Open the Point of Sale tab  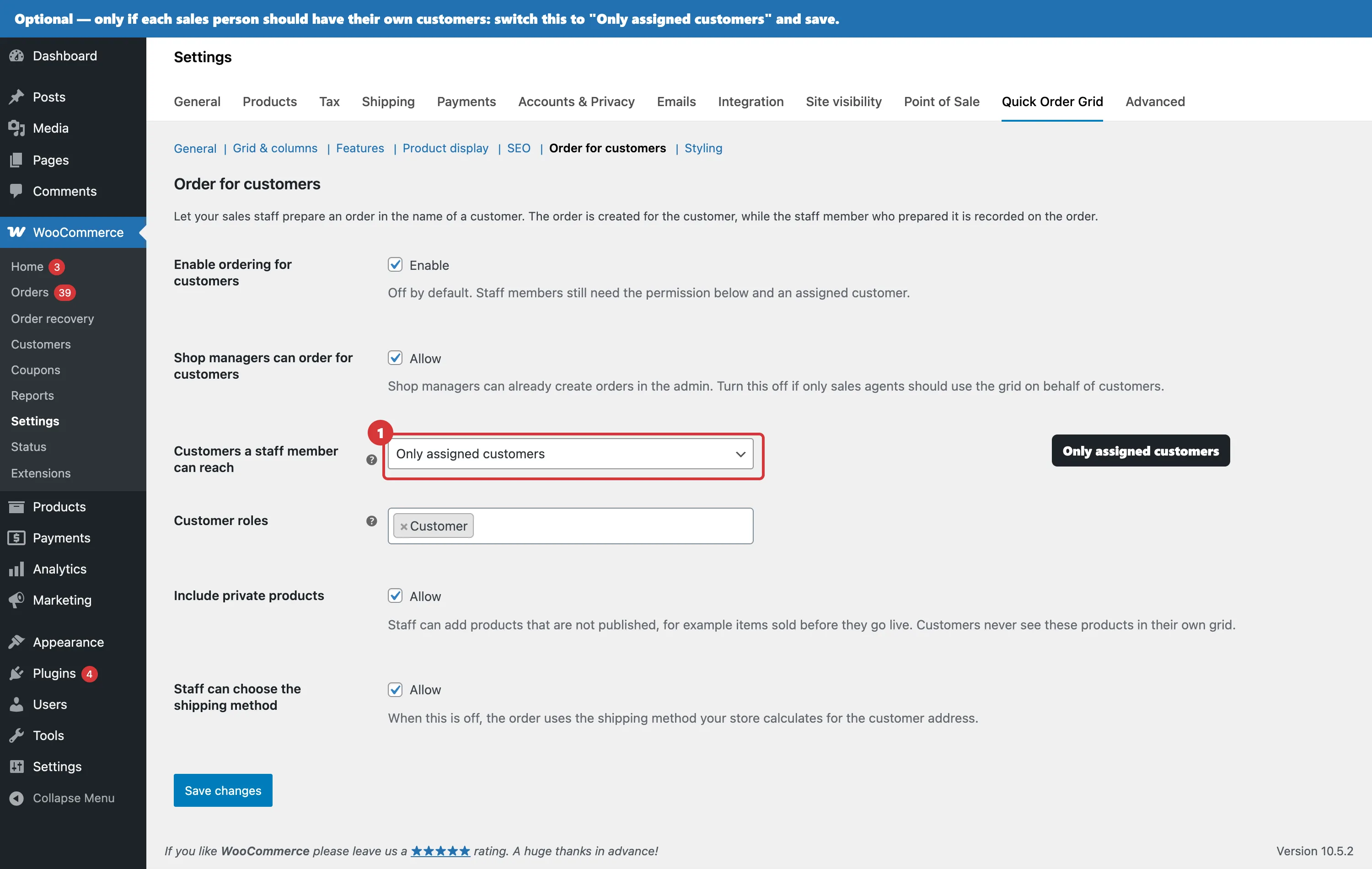tap(941, 102)
